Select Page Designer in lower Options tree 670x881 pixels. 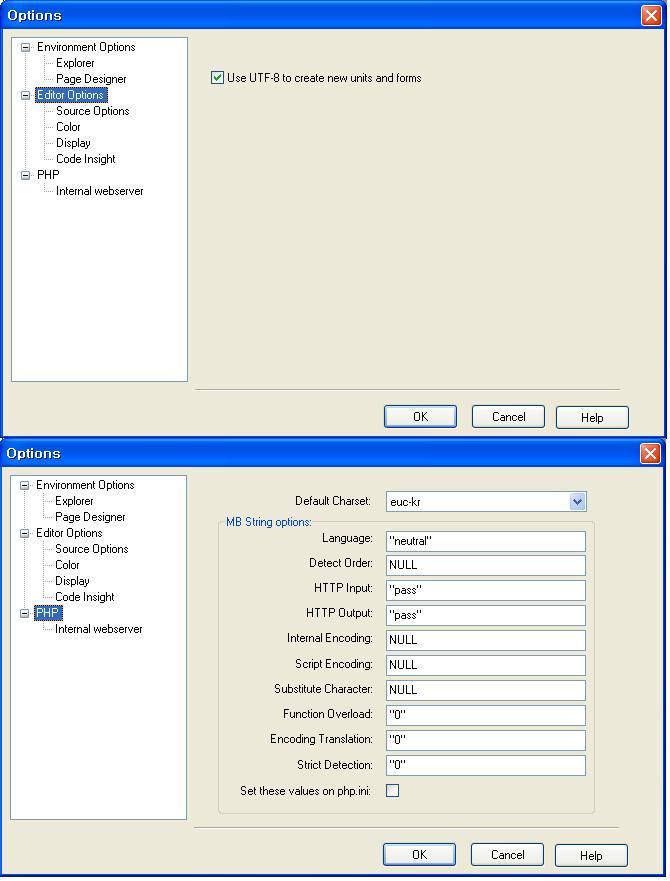pyautogui.click(x=90, y=517)
